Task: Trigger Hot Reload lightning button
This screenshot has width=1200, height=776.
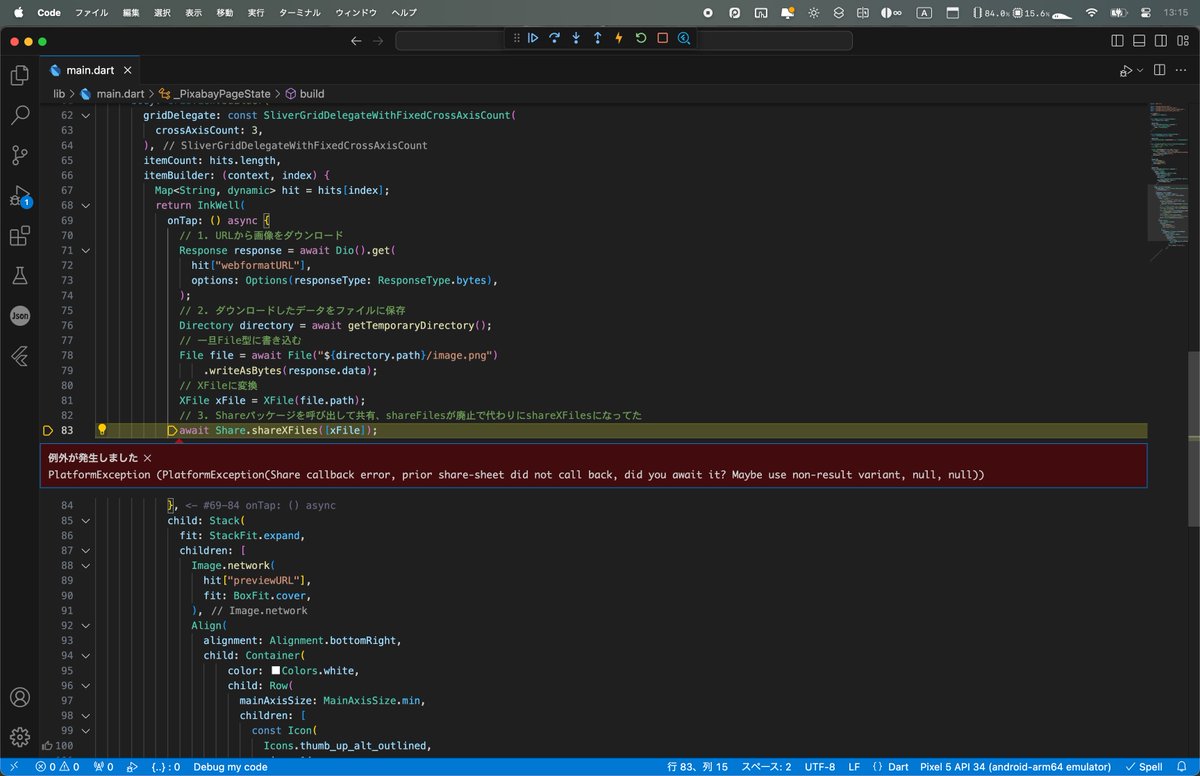Action: click(x=619, y=38)
